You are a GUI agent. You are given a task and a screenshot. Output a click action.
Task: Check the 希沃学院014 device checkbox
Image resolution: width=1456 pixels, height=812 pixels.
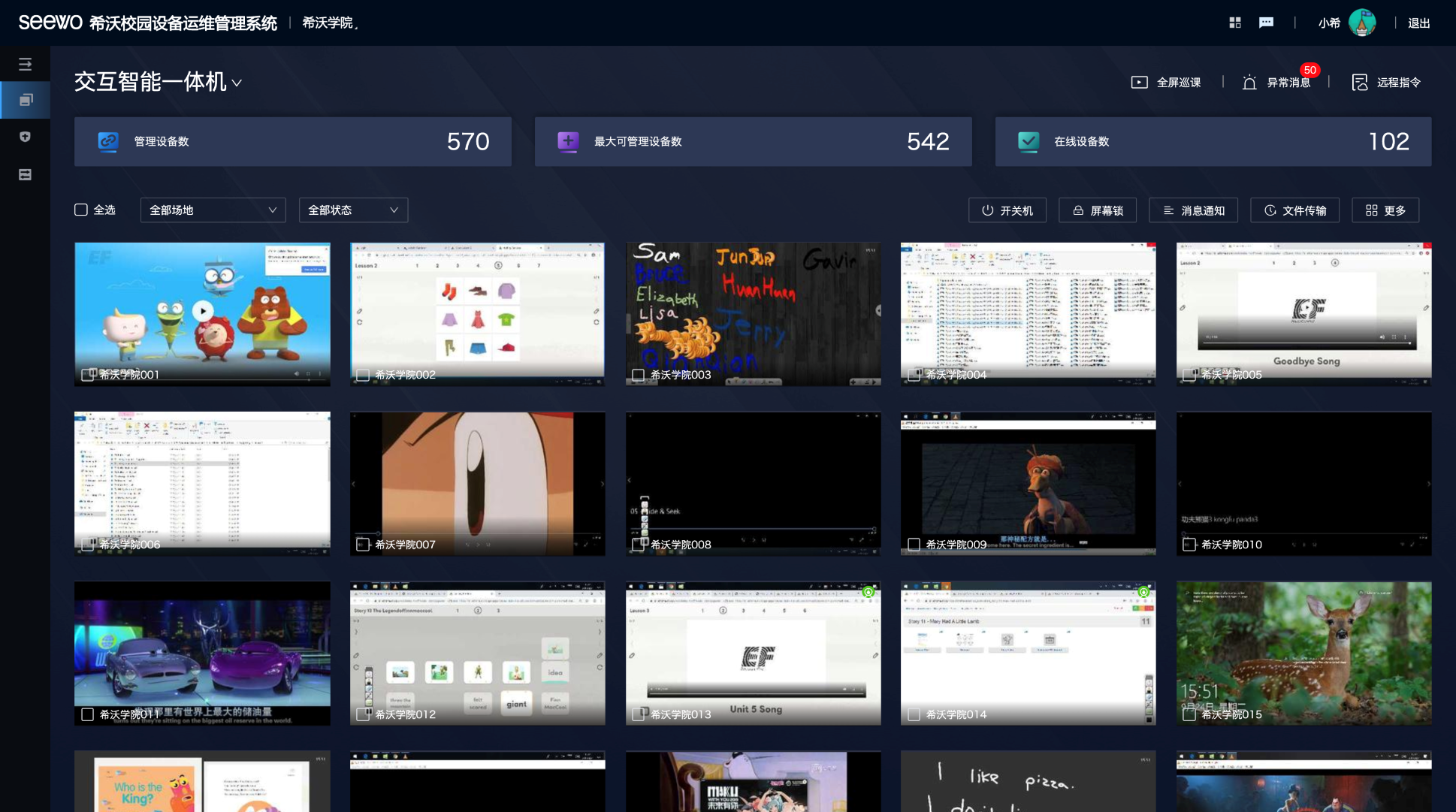[x=914, y=714]
